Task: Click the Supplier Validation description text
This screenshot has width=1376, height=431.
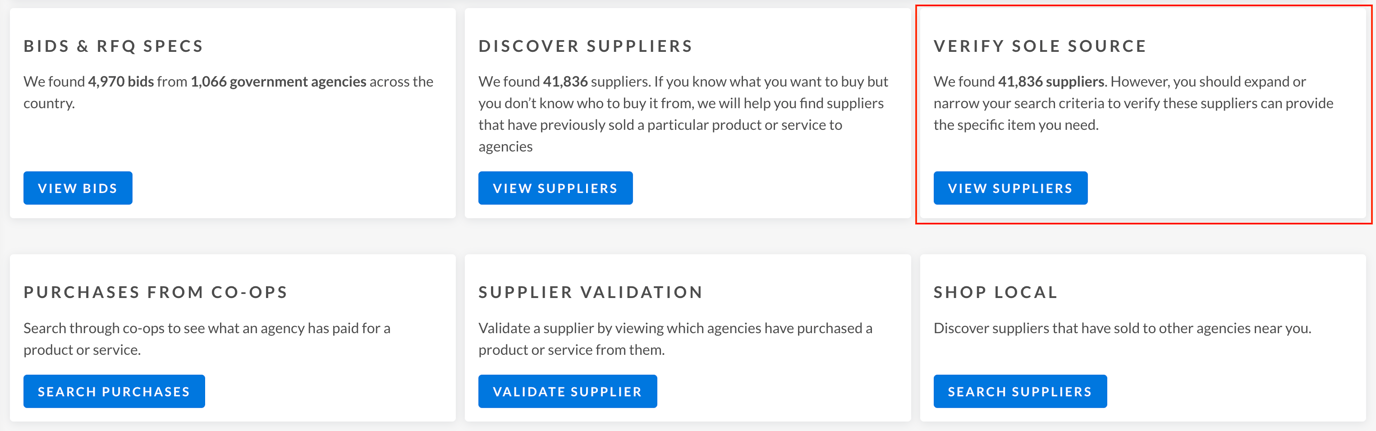Action: pyautogui.click(x=675, y=339)
